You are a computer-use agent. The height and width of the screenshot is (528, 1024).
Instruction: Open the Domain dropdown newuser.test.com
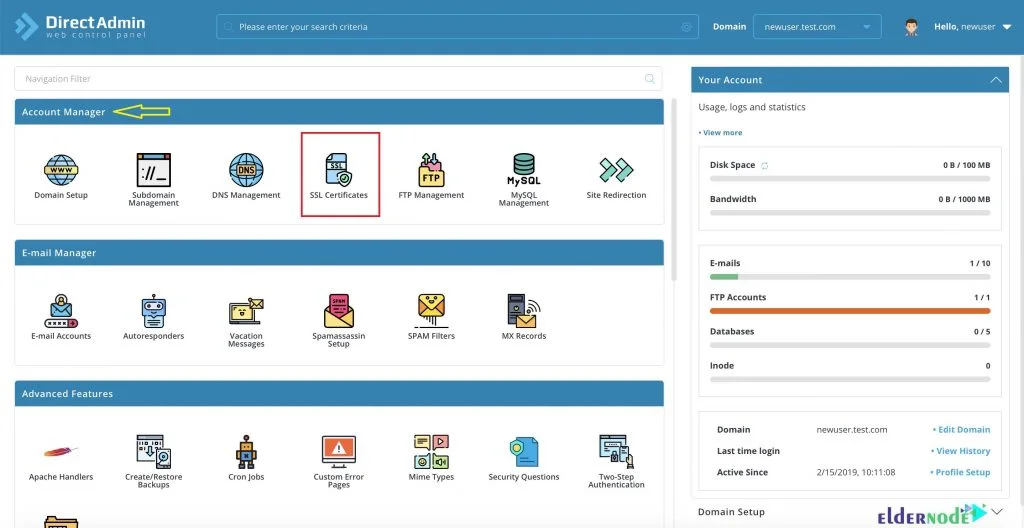[x=817, y=27]
